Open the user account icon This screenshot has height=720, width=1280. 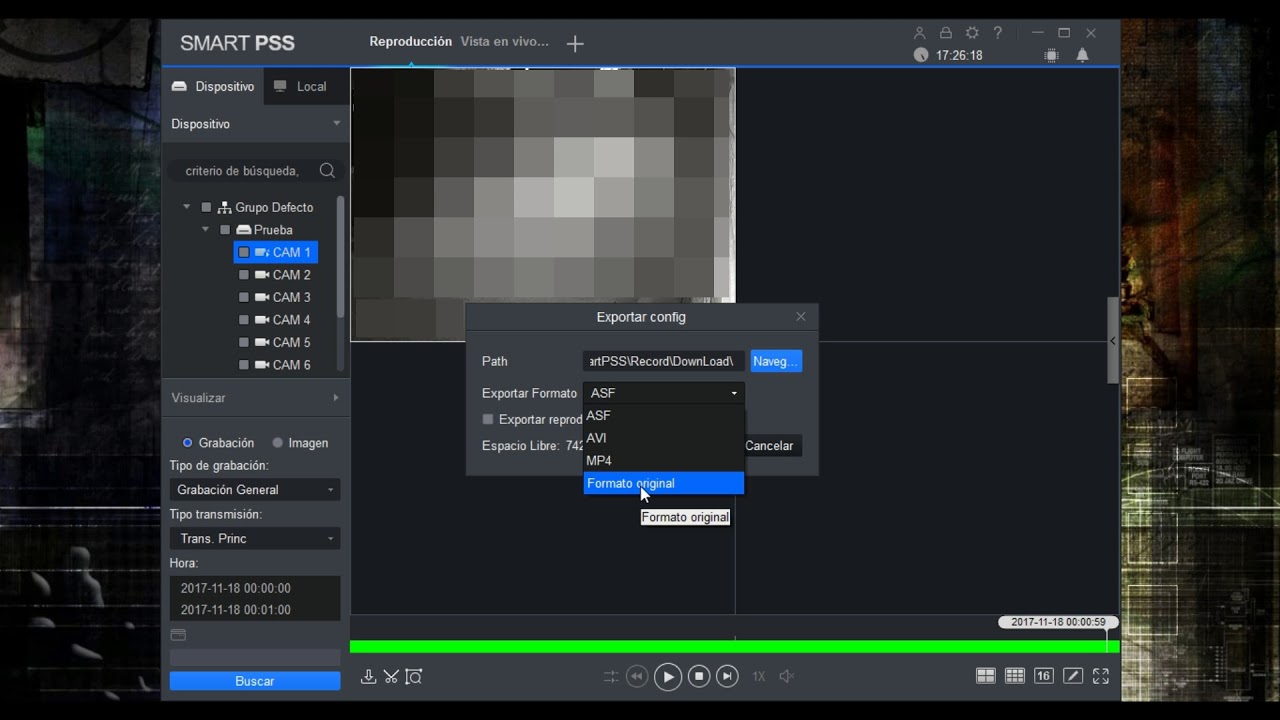pos(920,33)
